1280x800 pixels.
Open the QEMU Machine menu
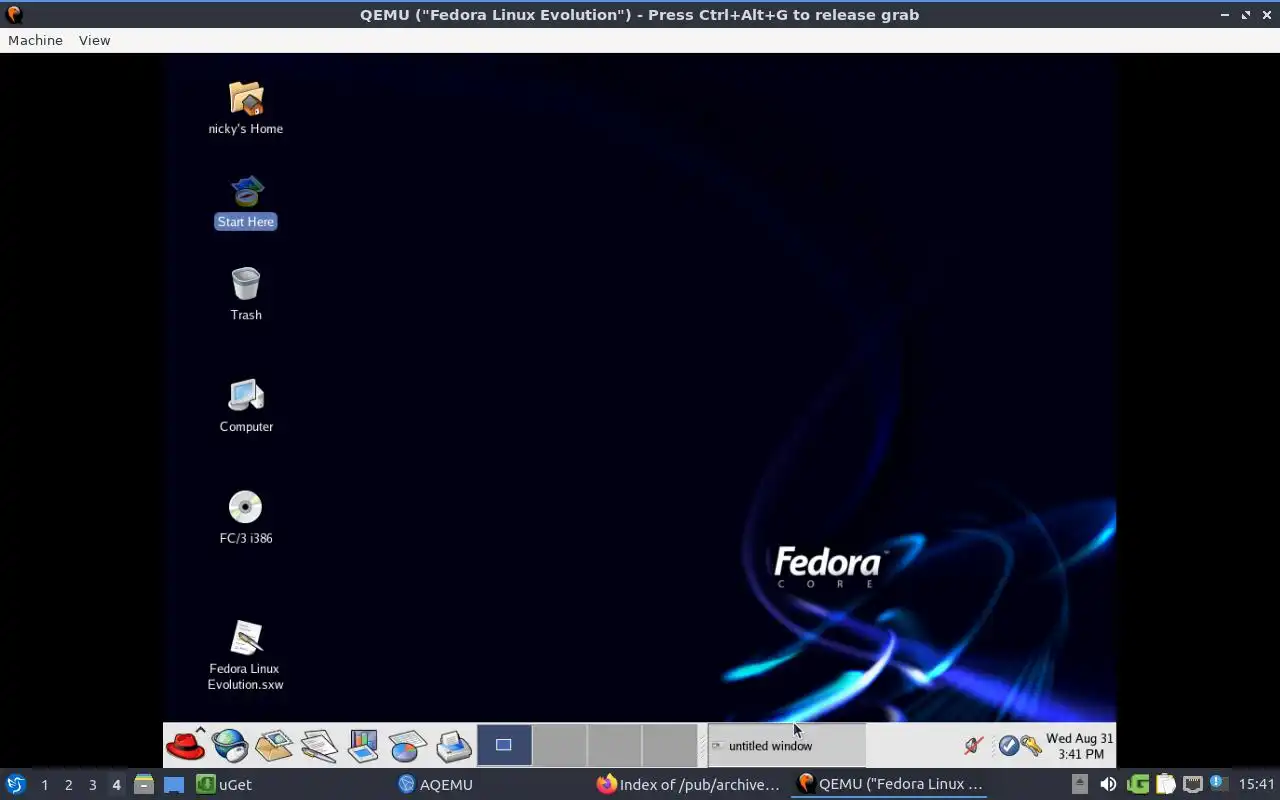[35, 40]
